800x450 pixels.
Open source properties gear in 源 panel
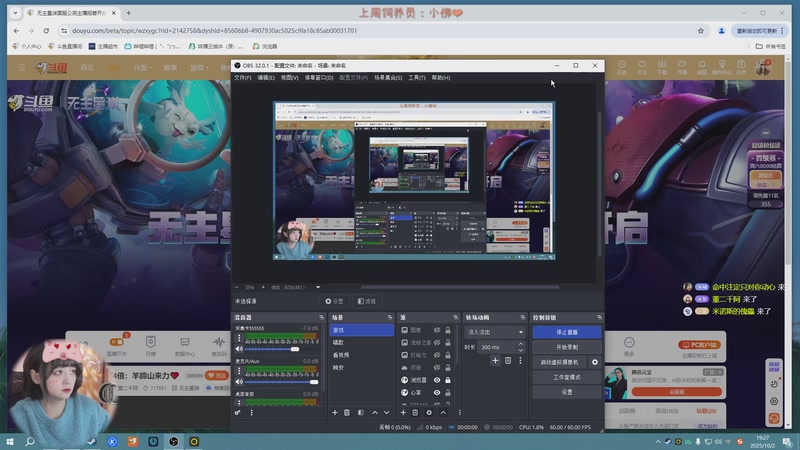pos(429,412)
